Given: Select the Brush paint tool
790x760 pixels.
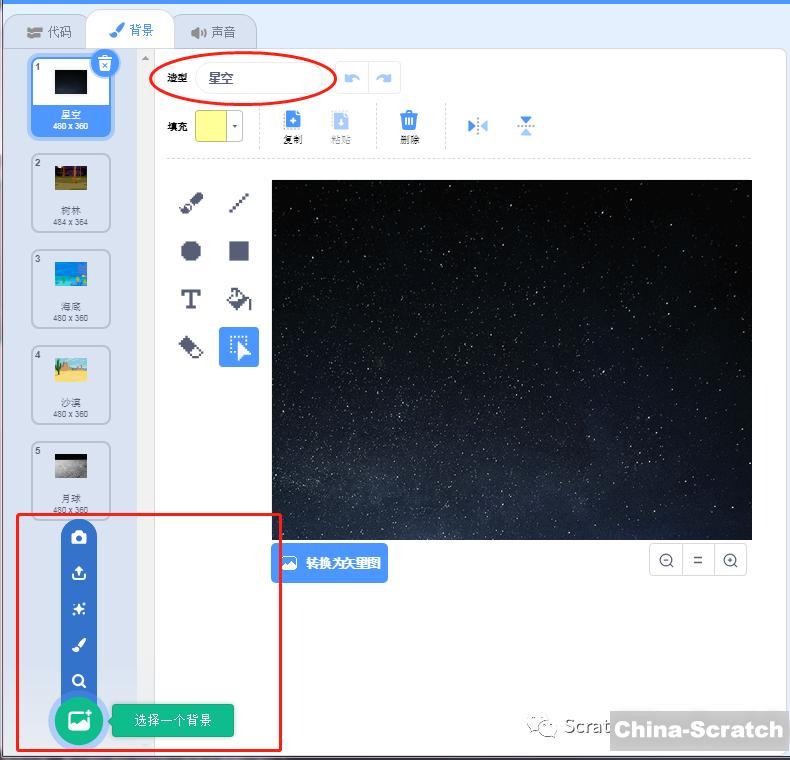Looking at the screenshot, I should tap(191, 203).
